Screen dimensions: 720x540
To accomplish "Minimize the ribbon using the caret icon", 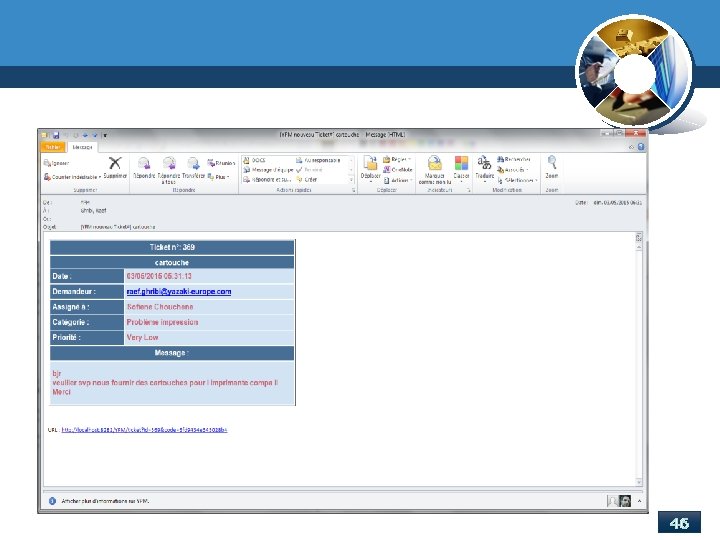I will (x=632, y=147).
